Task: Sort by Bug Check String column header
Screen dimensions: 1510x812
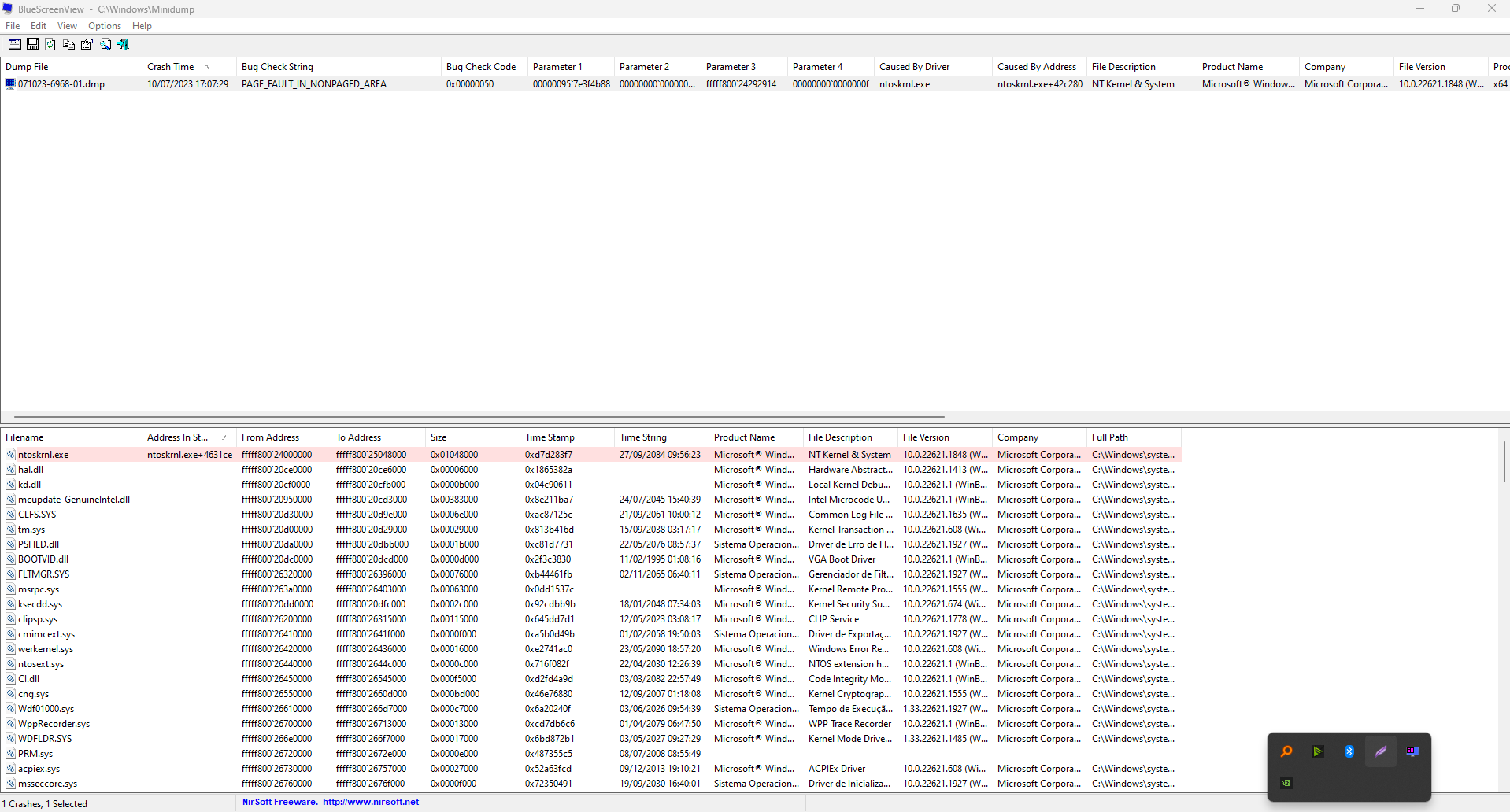Action: point(339,67)
